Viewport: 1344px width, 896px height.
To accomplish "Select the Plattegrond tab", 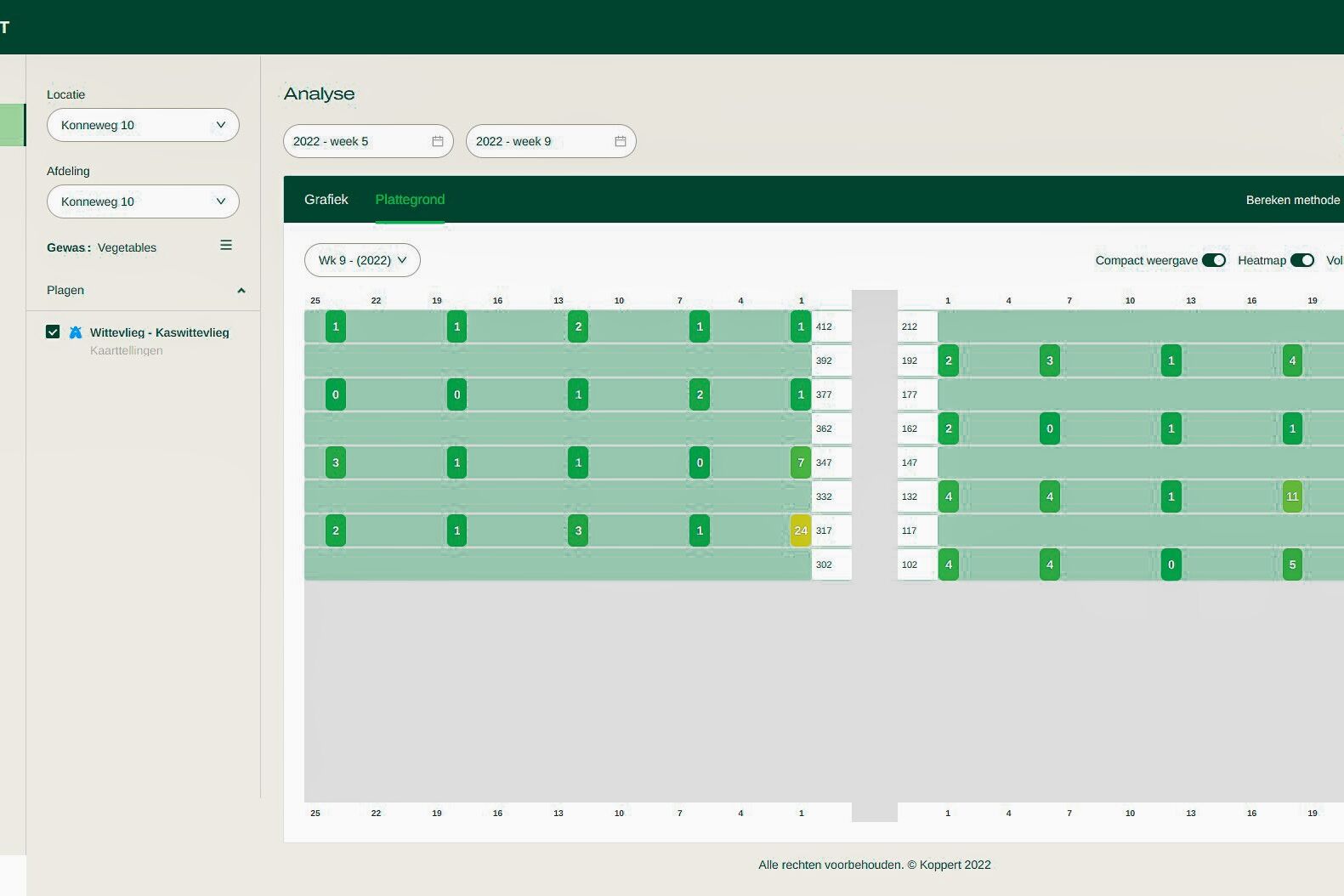I will click(x=410, y=200).
